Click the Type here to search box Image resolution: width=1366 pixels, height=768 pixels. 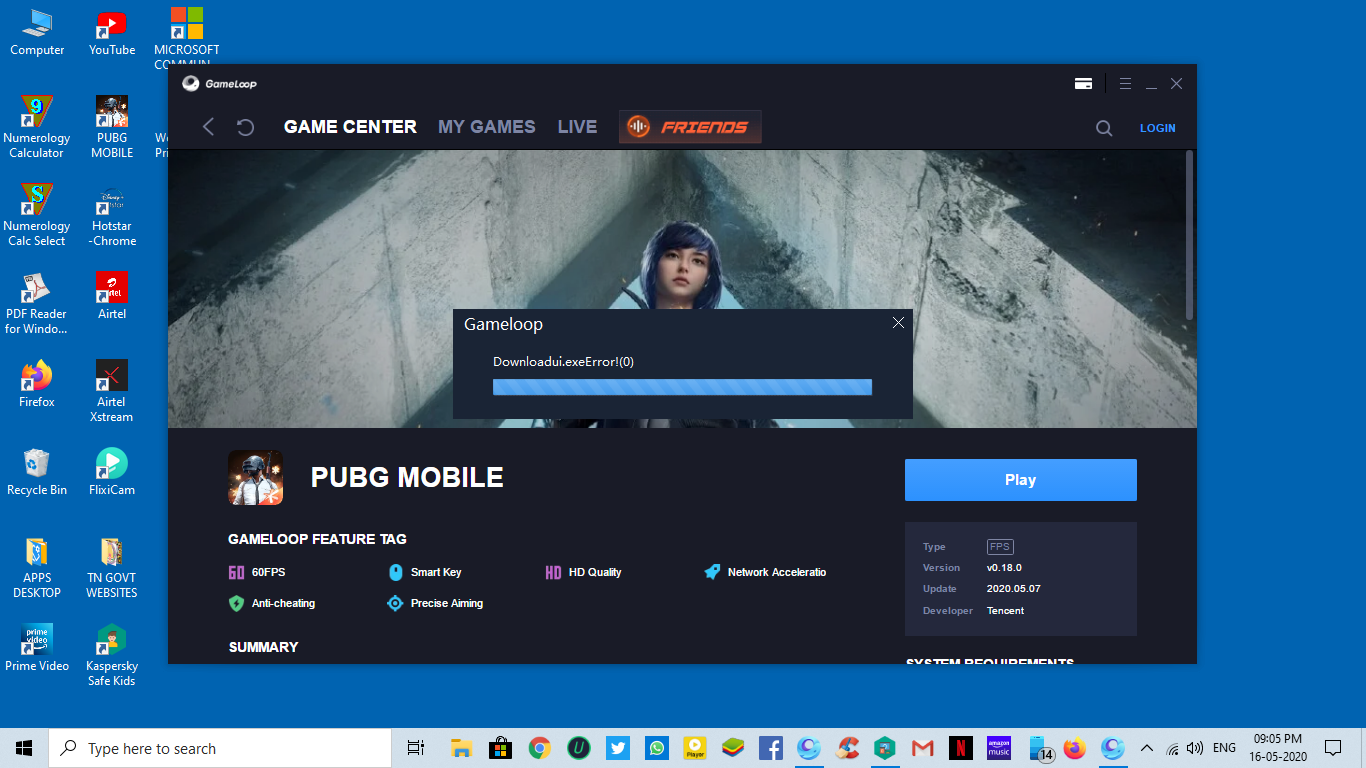(220, 748)
